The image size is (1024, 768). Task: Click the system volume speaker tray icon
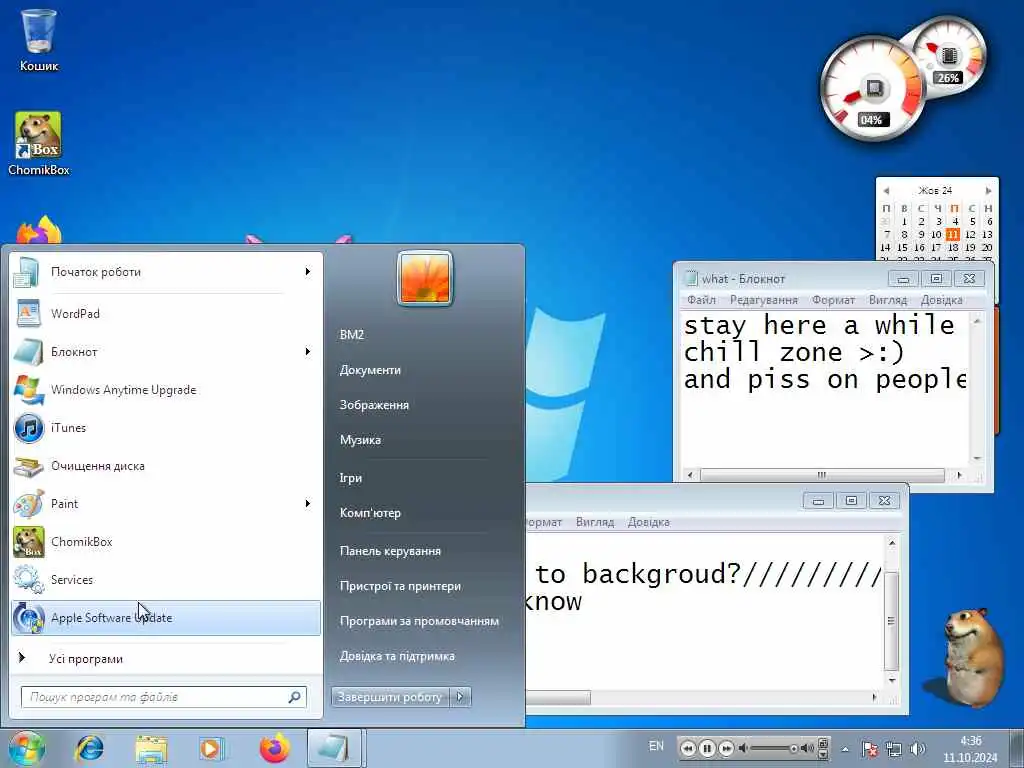click(x=918, y=748)
